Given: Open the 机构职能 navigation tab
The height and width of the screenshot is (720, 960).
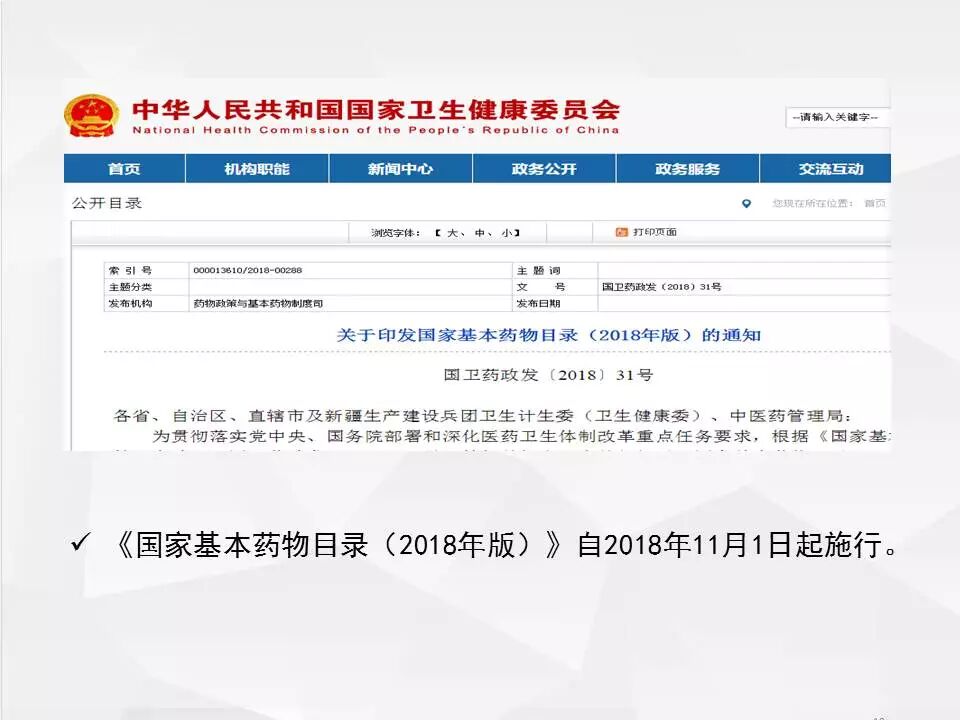Looking at the screenshot, I should click(x=257, y=169).
